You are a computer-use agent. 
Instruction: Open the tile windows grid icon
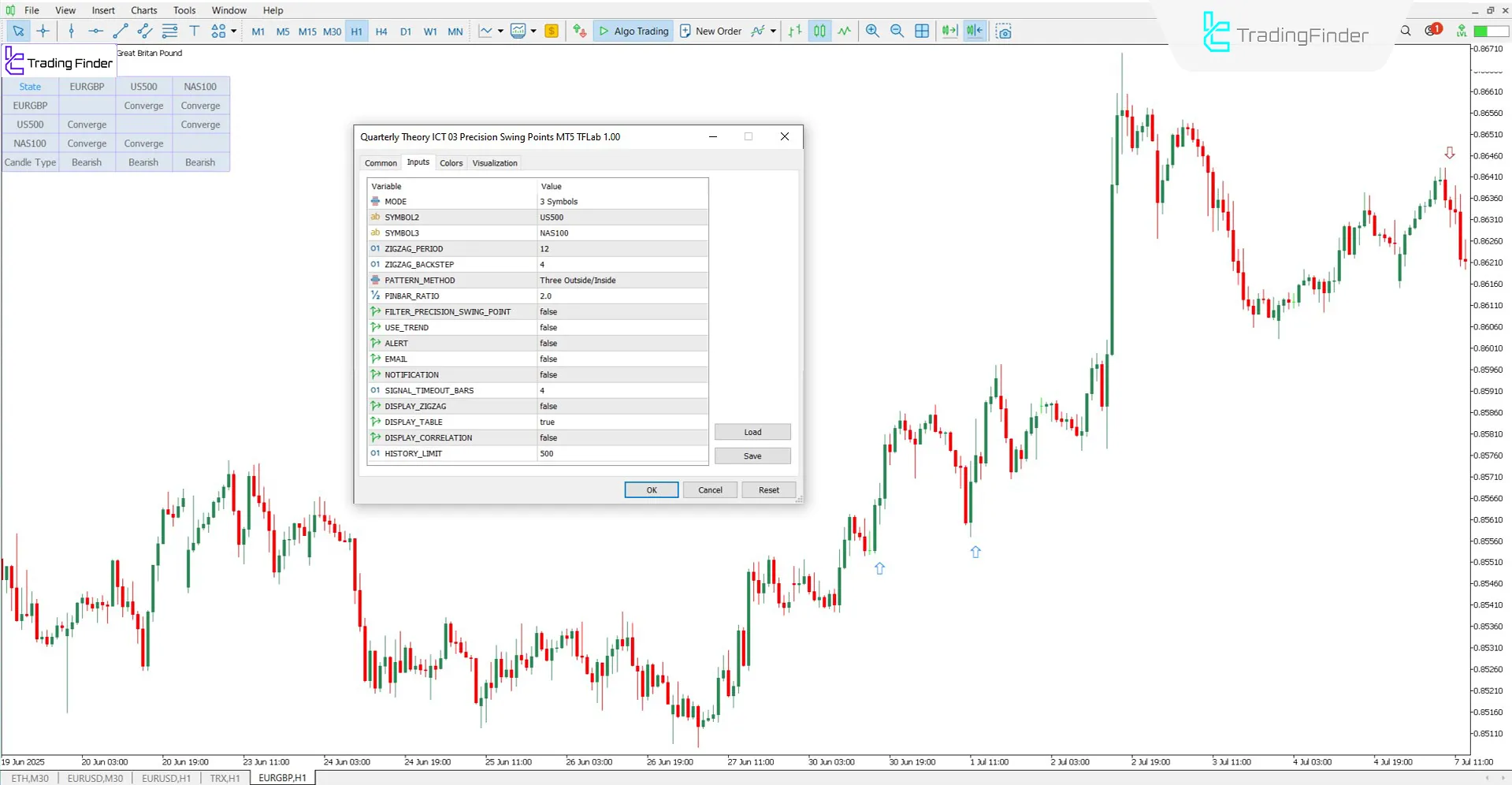click(x=921, y=31)
